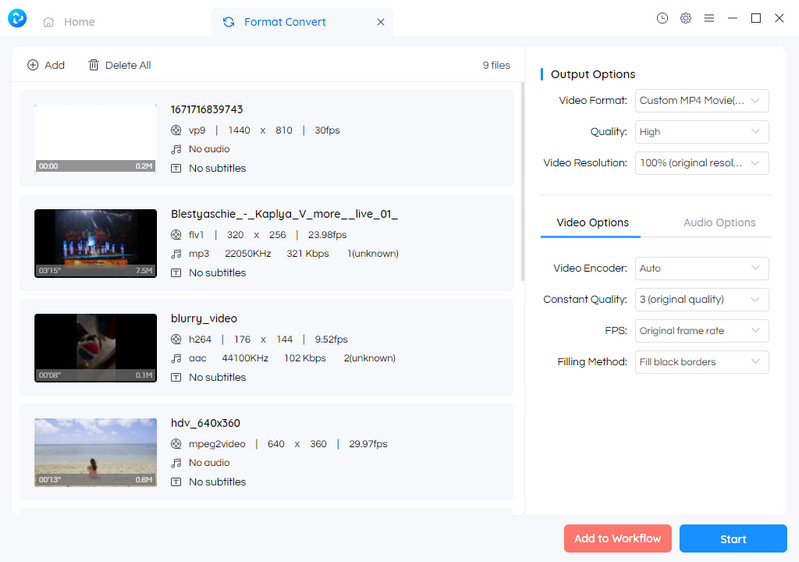Click subtitle icon in hdv_640x360 row

(176, 482)
